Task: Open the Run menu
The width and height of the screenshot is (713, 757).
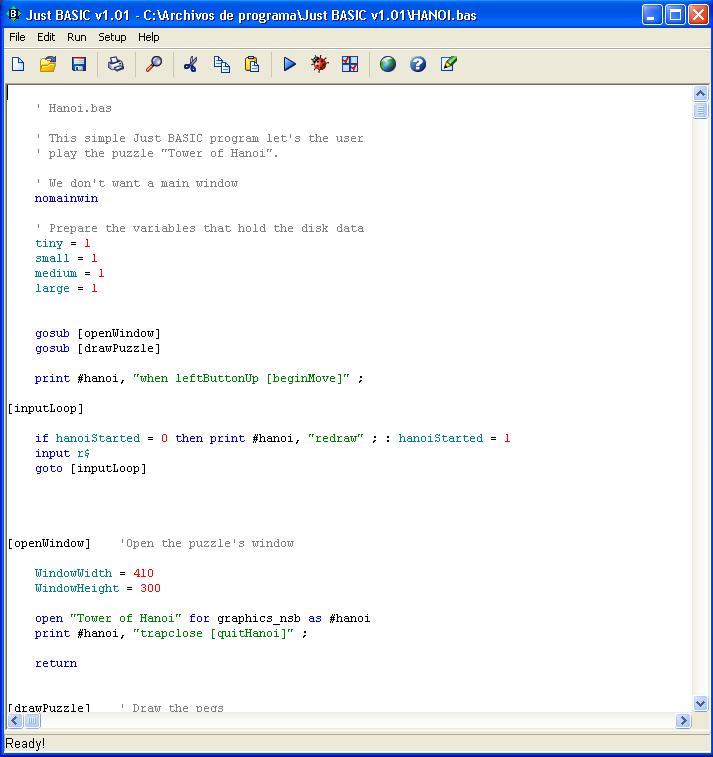Action: 77,37
